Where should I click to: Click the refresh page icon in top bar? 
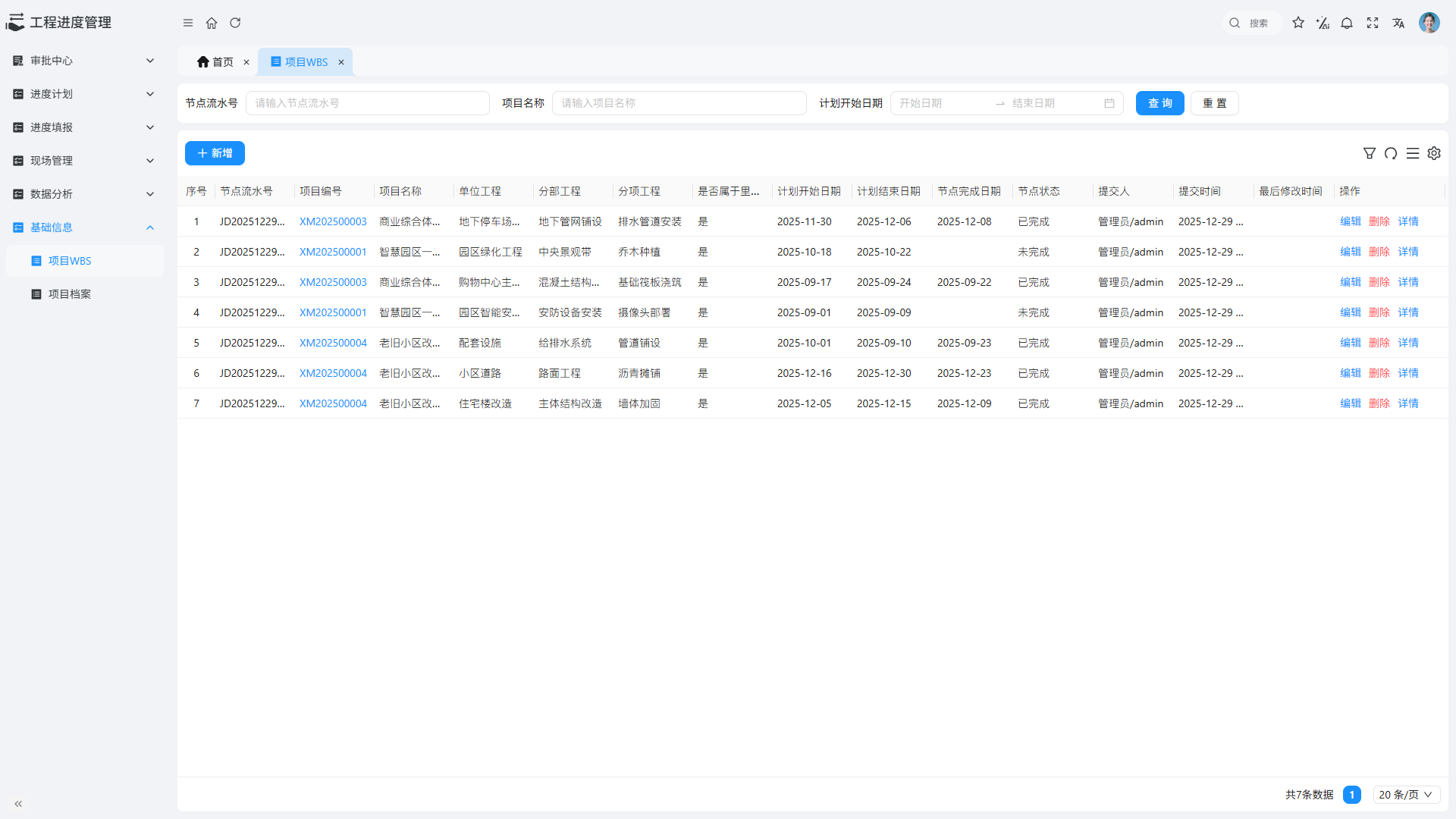click(235, 23)
